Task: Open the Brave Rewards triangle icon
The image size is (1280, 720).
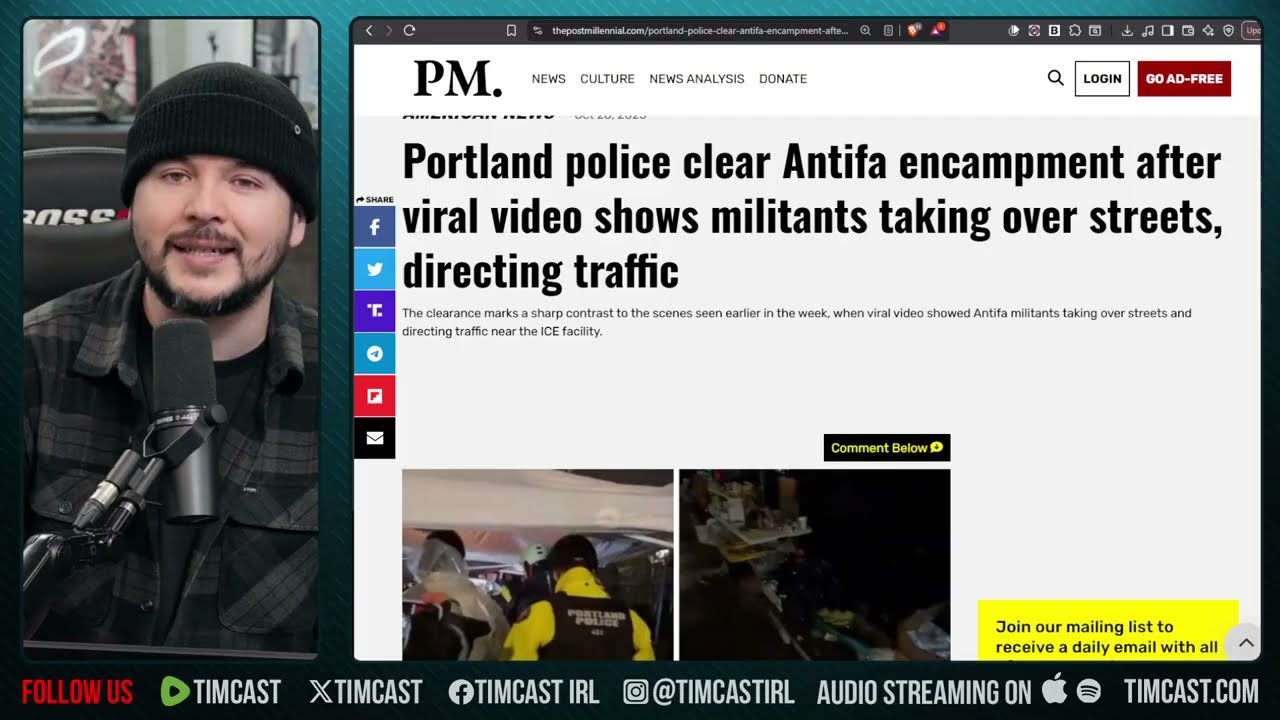Action: pyautogui.click(x=937, y=31)
